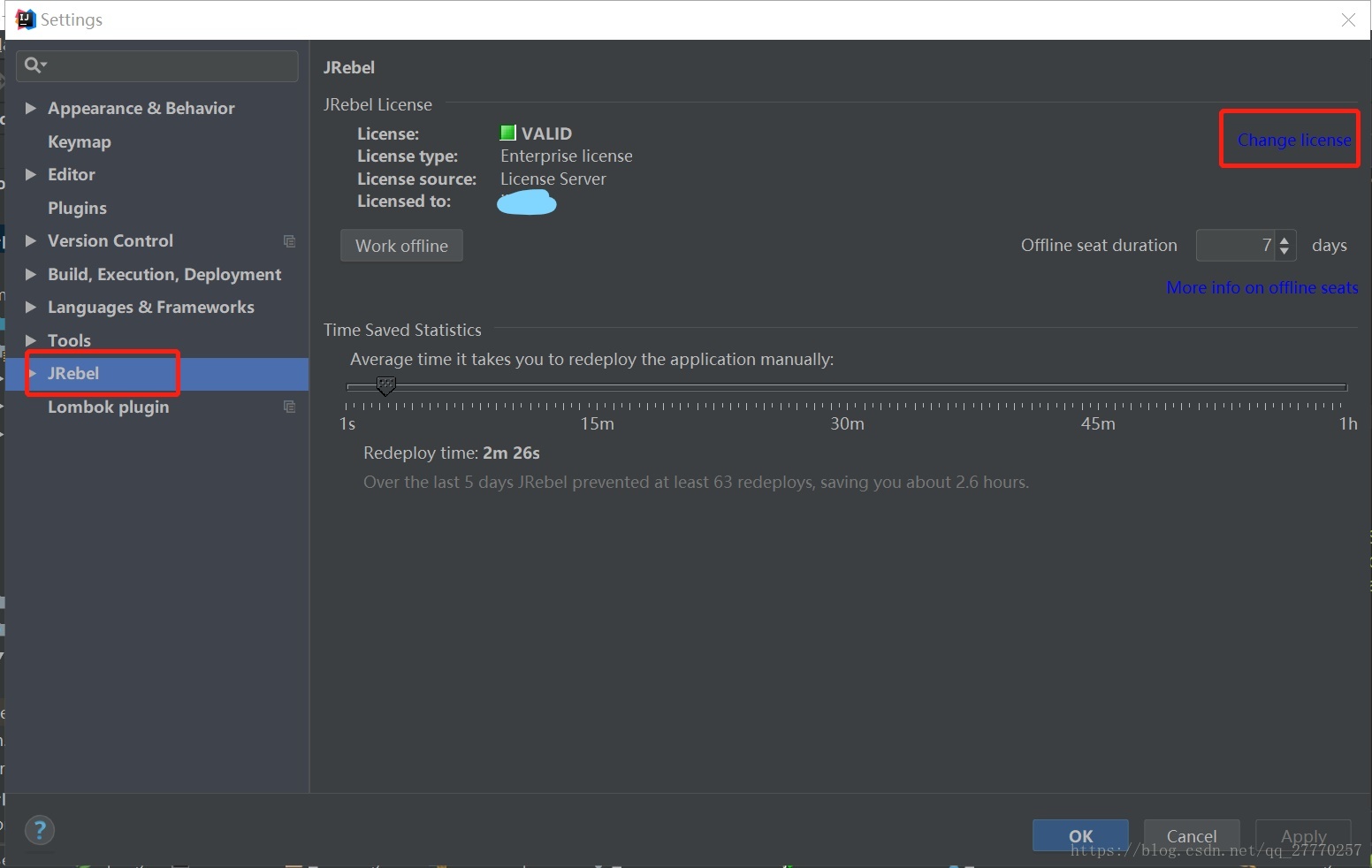Image resolution: width=1372 pixels, height=868 pixels.
Task: Click the offline seat duration value field
Action: tap(1235, 246)
